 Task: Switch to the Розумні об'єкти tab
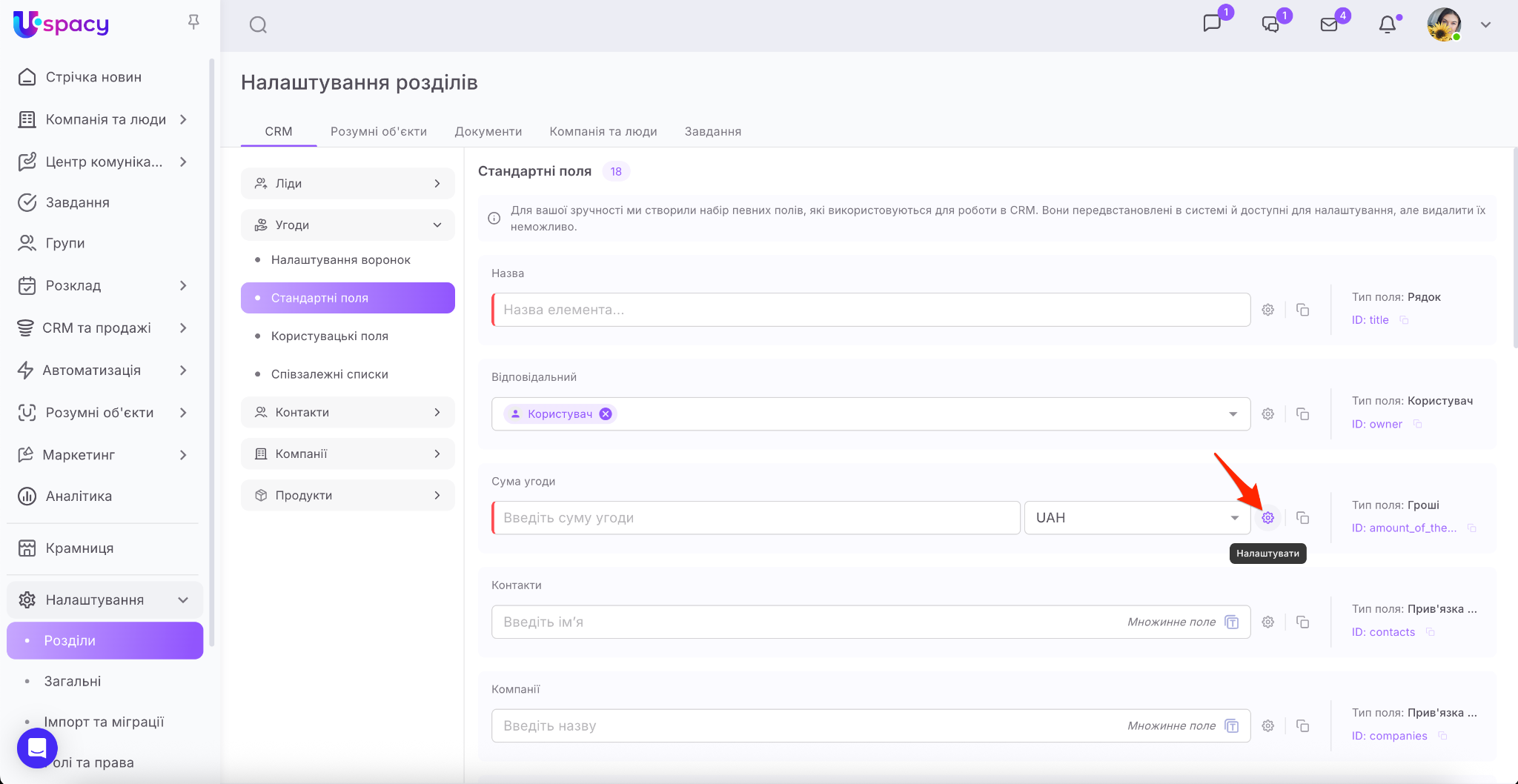coord(378,131)
